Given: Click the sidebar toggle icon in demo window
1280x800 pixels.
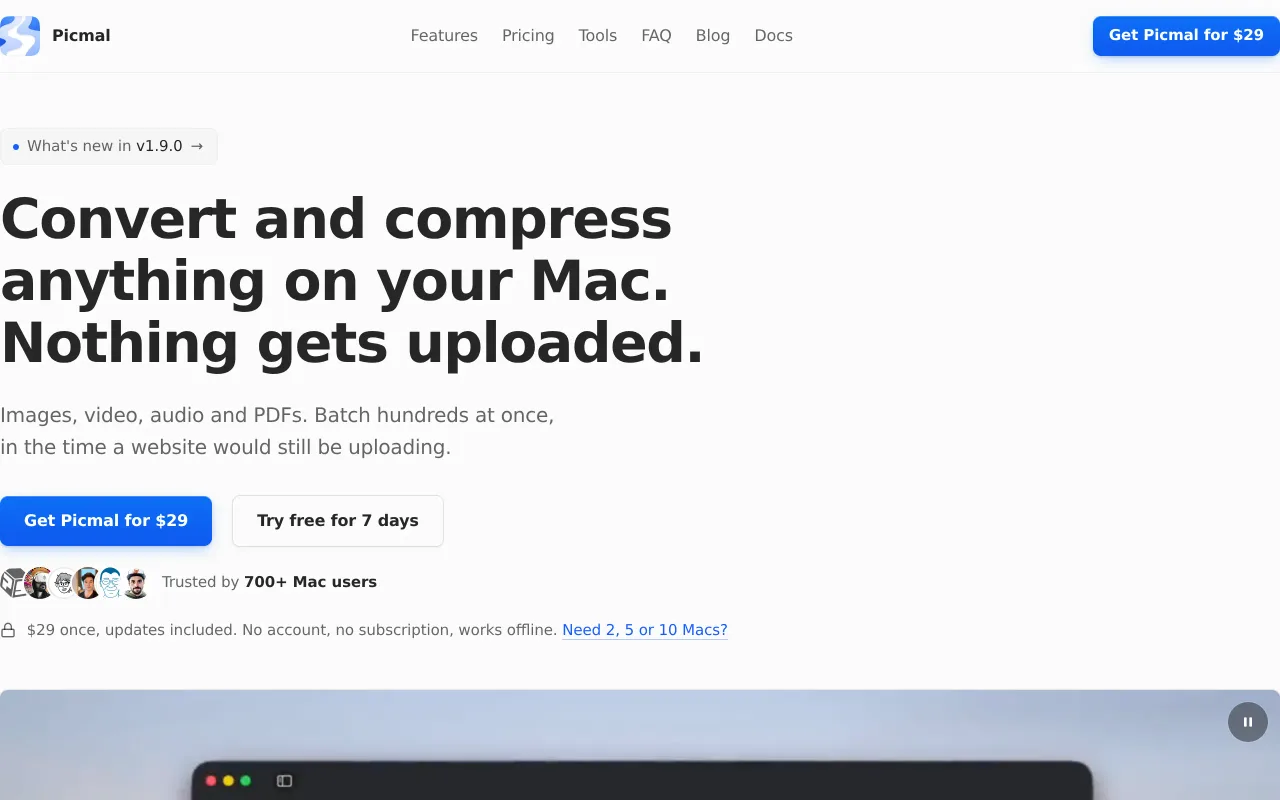Looking at the screenshot, I should pyautogui.click(x=284, y=781).
